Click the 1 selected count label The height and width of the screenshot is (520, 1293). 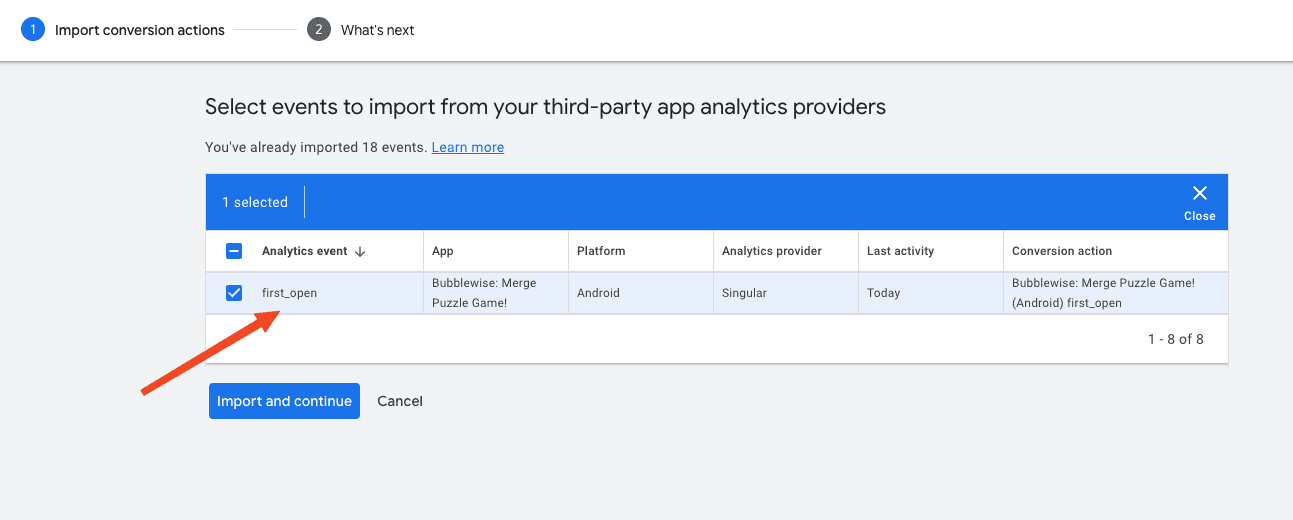click(255, 202)
